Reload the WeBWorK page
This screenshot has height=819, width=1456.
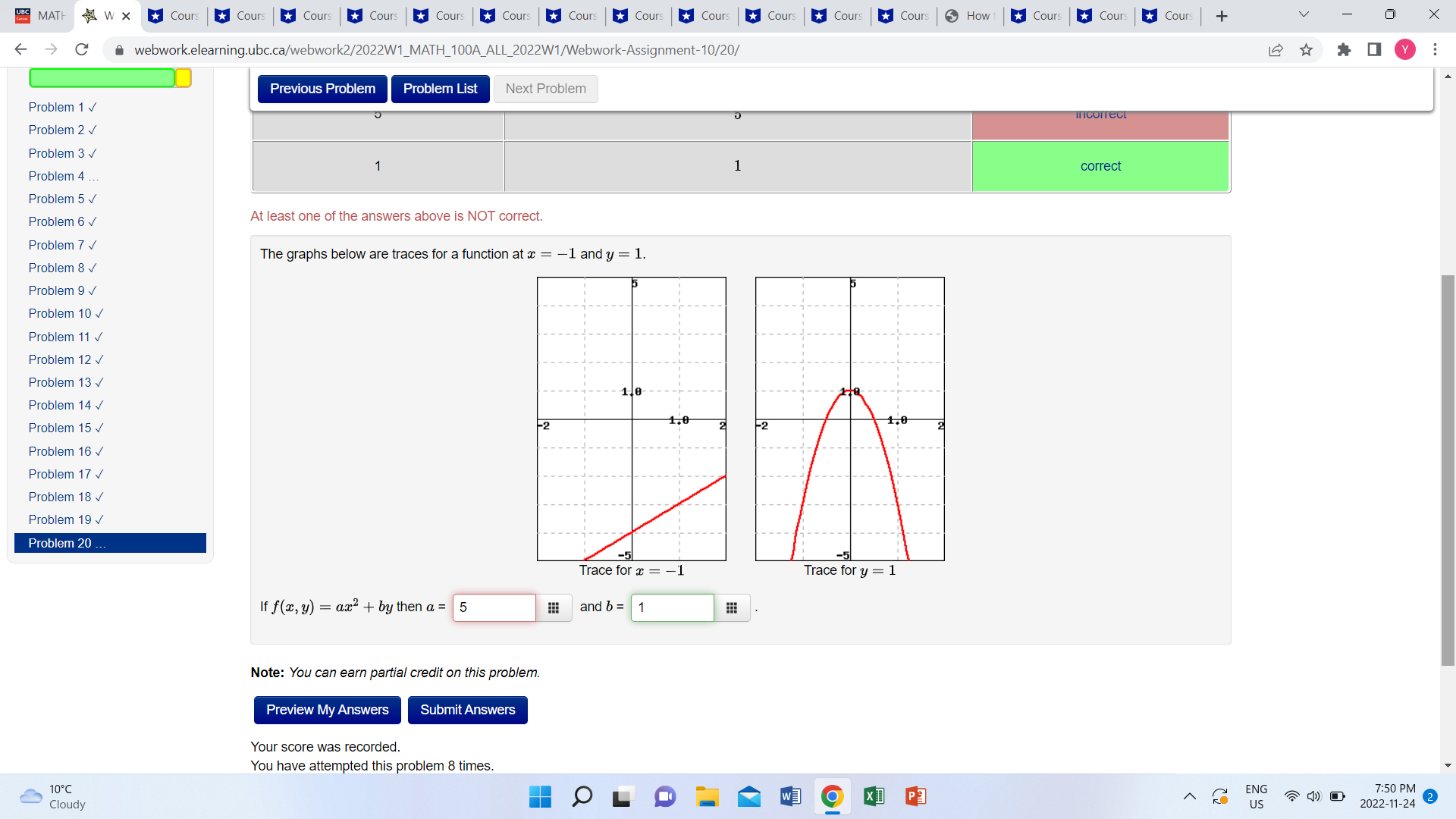[82, 50]
